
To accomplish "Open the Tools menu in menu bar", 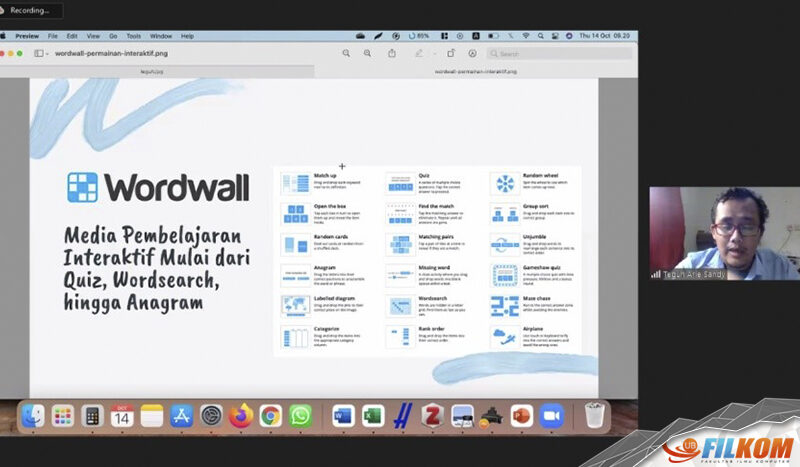I will 133,36.
